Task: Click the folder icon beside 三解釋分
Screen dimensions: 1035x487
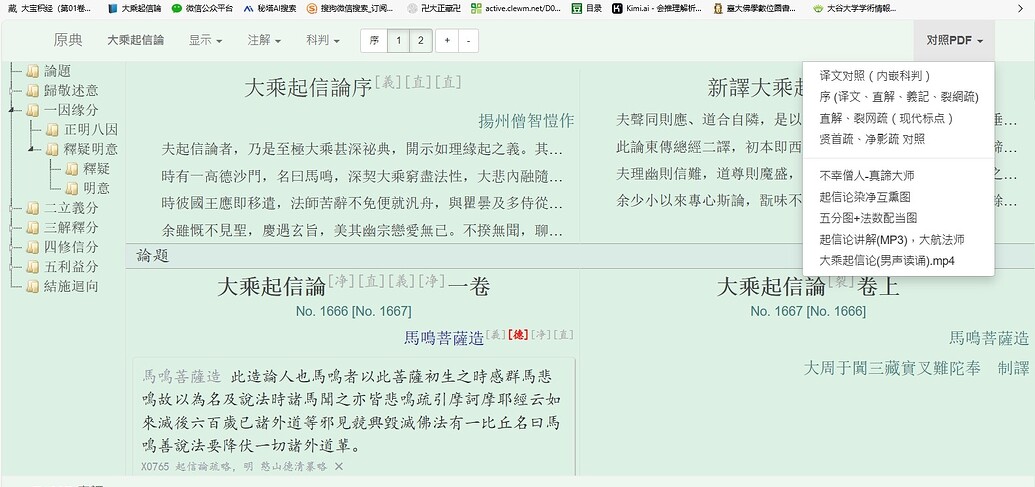Action: click(x=32, y=228)
